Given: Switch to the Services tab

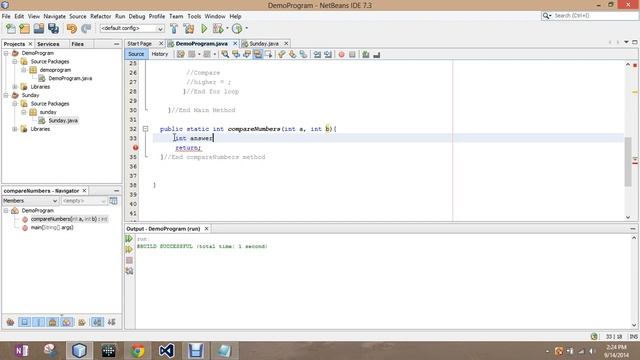Looking at the screenshot, I should point(48,44).
